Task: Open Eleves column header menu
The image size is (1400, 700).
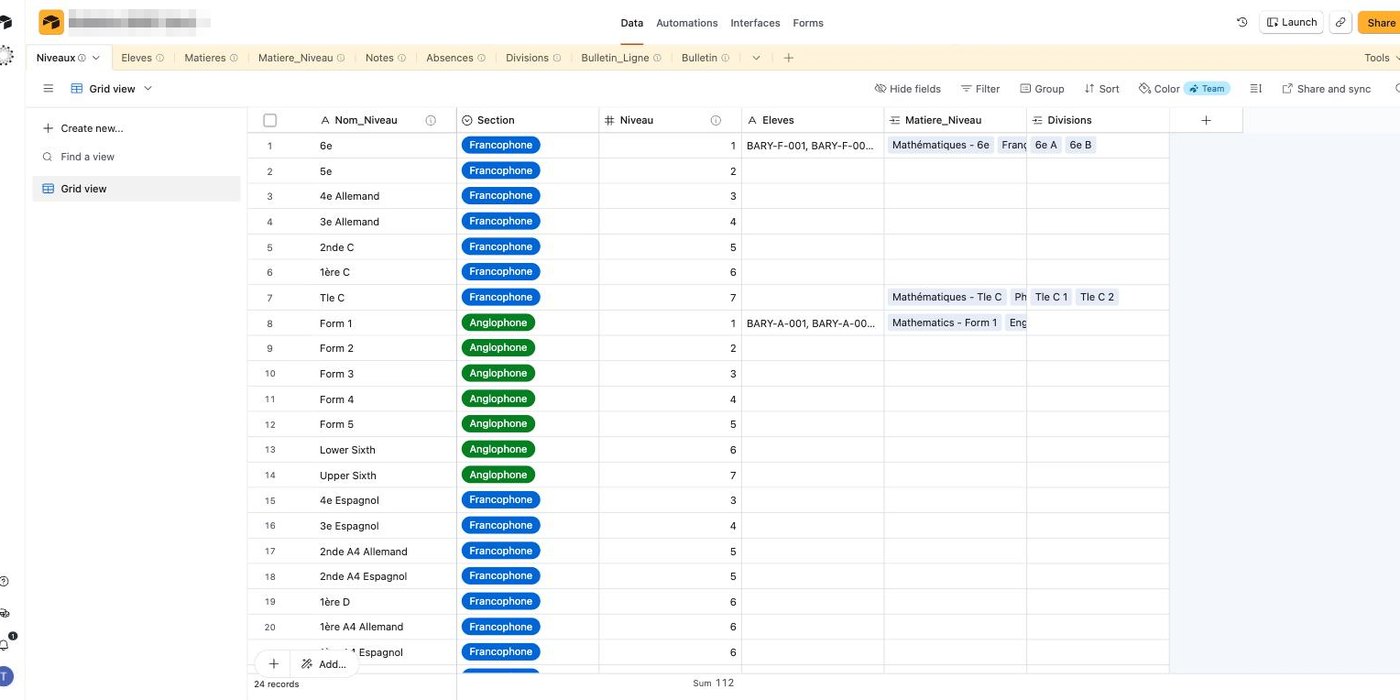Action: click(813, 120)
